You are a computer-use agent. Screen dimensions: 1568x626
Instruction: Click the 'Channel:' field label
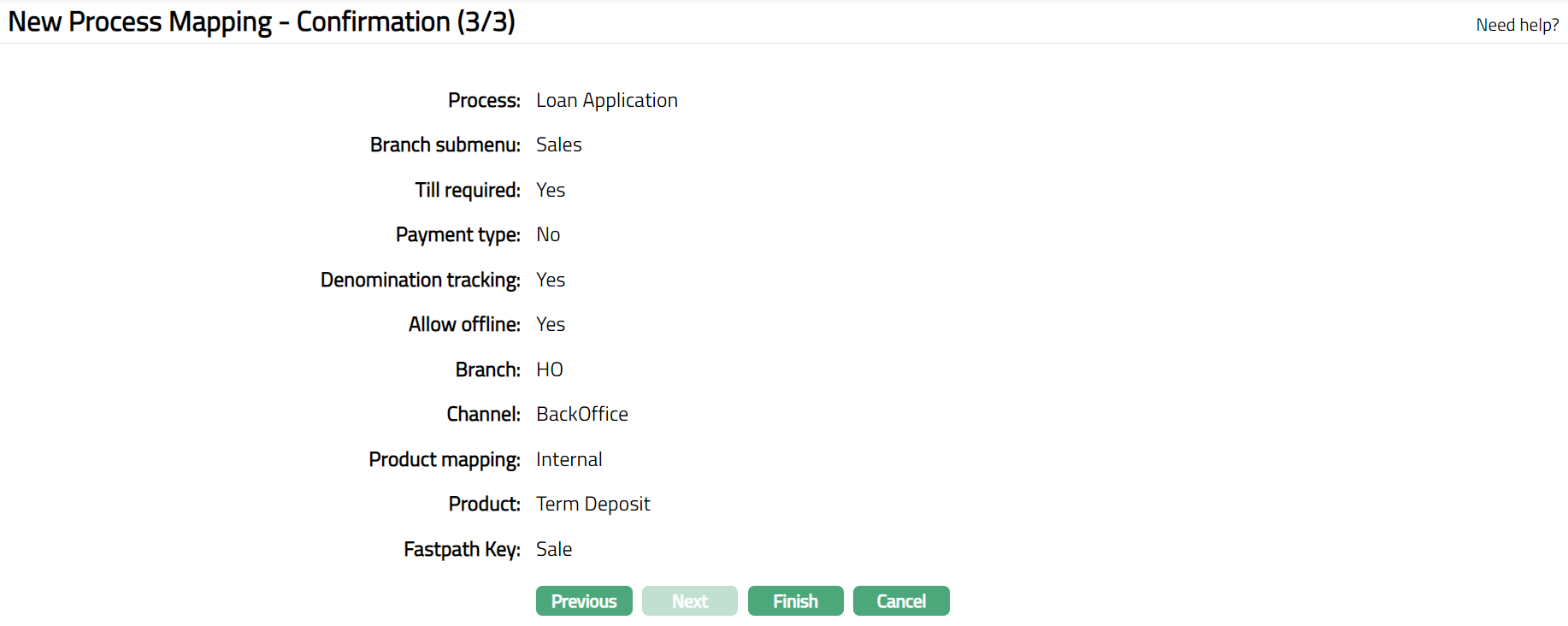tap(483, 415)
